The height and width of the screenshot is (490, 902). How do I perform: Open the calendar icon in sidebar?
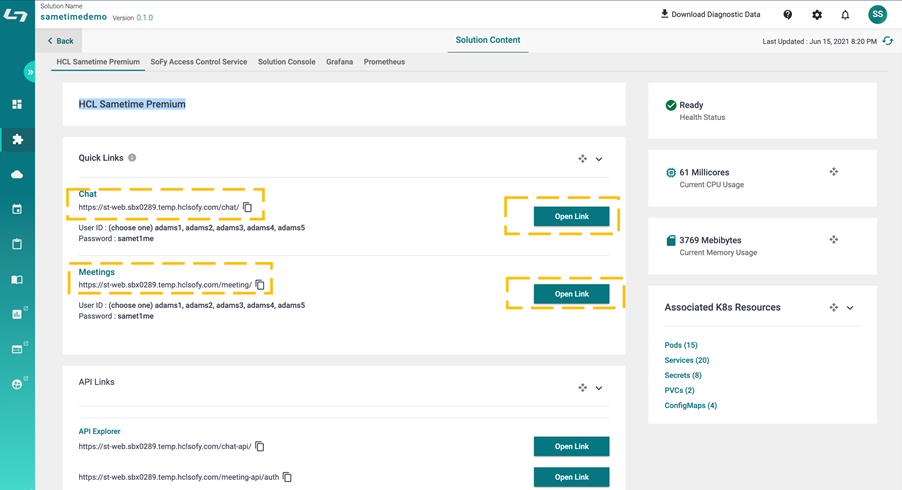tap(17, 209)
